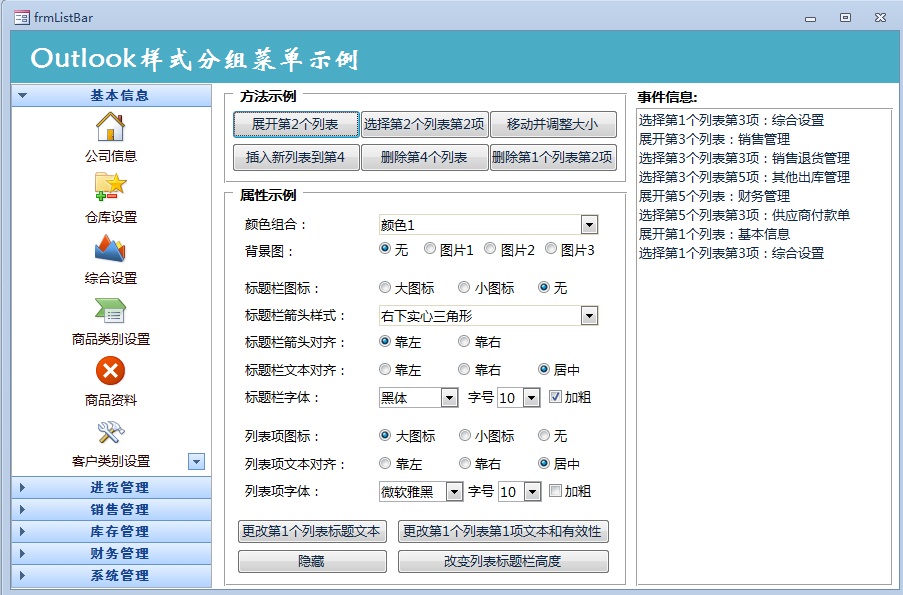Click 标题栏字体 字号 value 10 field
Viewport: 903px width, 595px height.
coord(510,397)
